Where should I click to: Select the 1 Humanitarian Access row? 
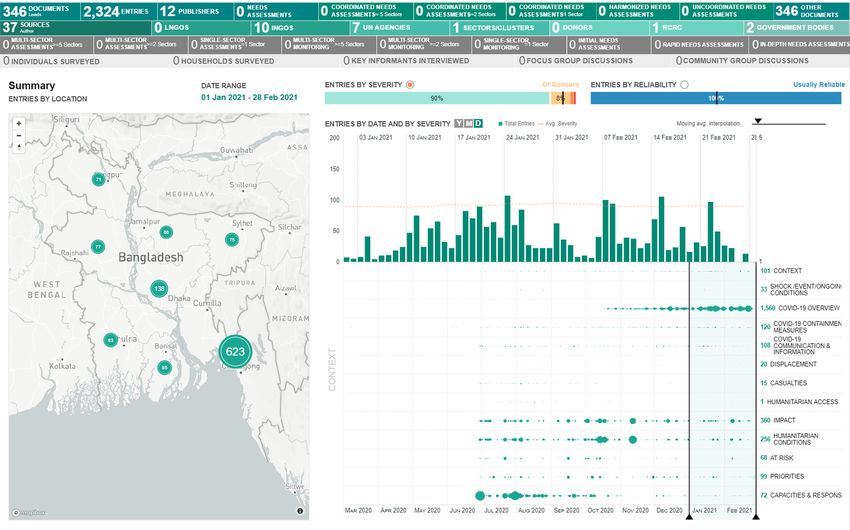[800, 402]
